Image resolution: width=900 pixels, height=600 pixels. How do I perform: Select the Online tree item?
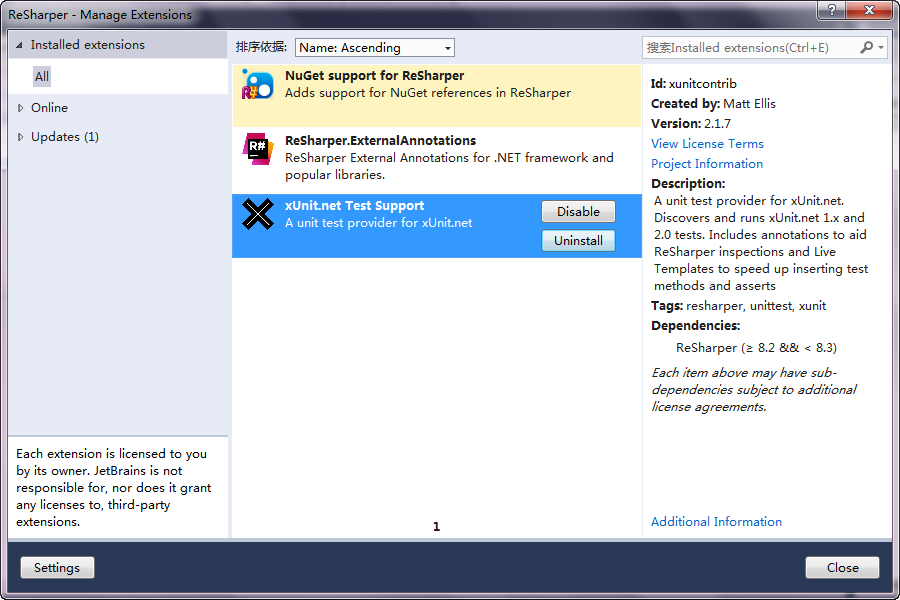(49, 108)
